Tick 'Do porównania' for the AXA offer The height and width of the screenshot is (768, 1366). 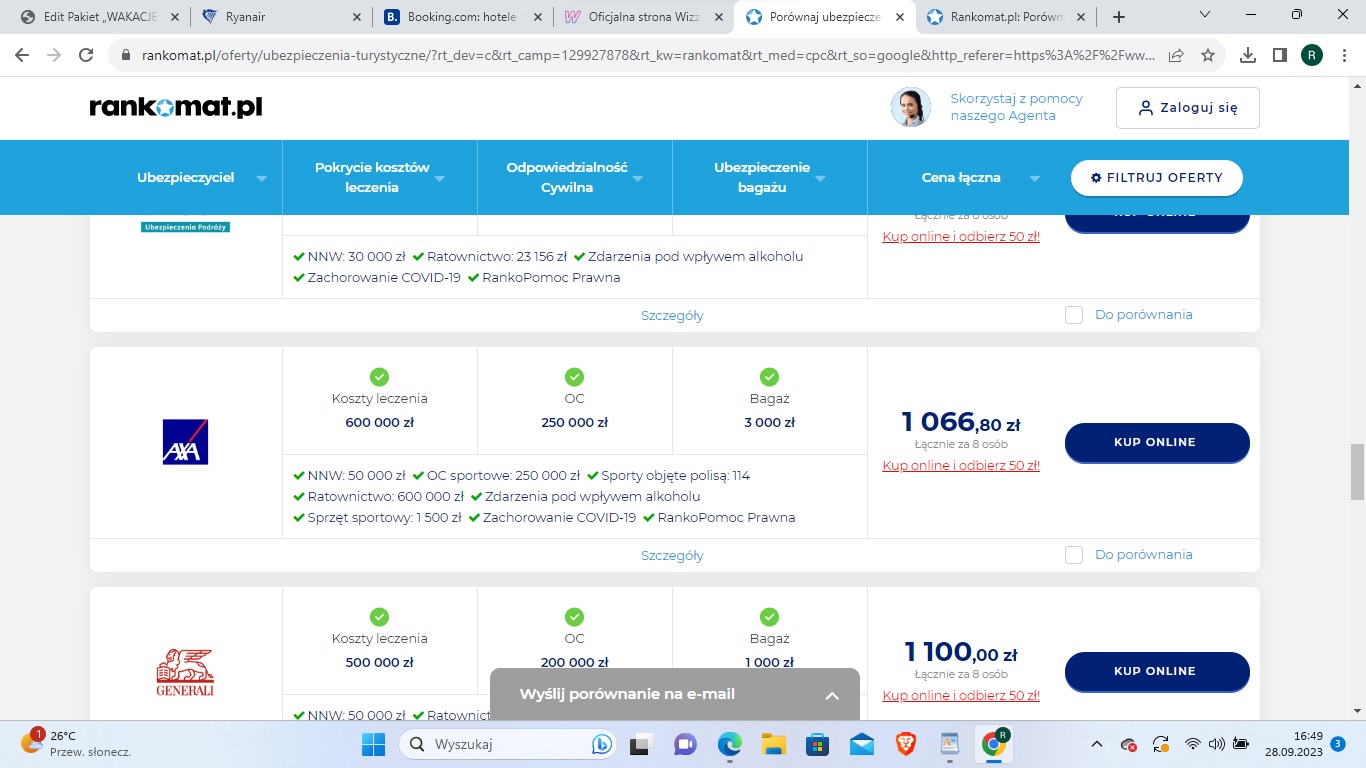point(1074,555)
